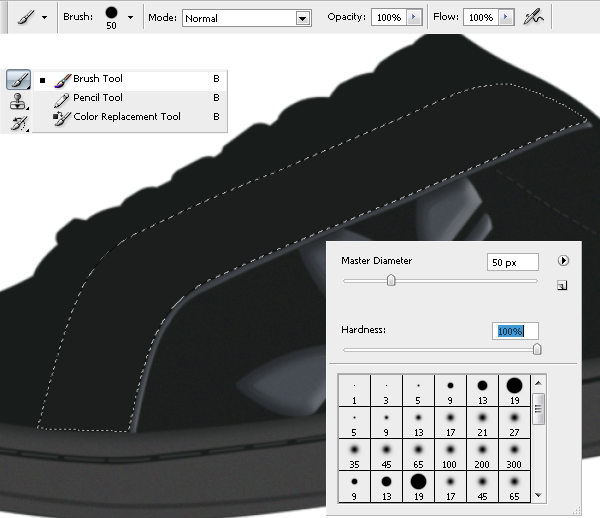Select the bottom-row hard 19 brush
600x518 pixels.
pyautogui.click(x=418, y=487)
